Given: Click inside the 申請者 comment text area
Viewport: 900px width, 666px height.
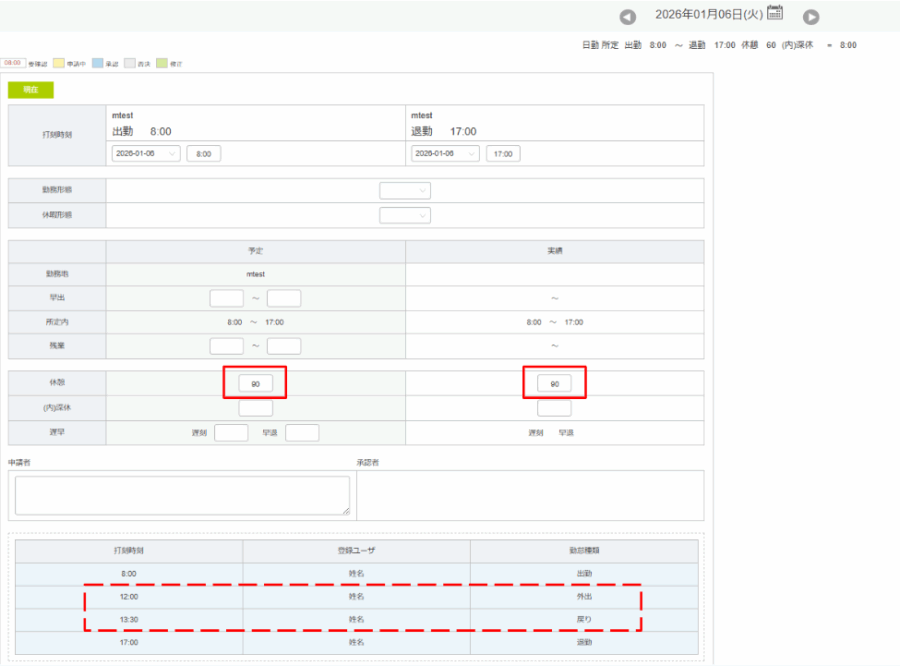Looking at the screenshot, I should [x=182, y=495].
